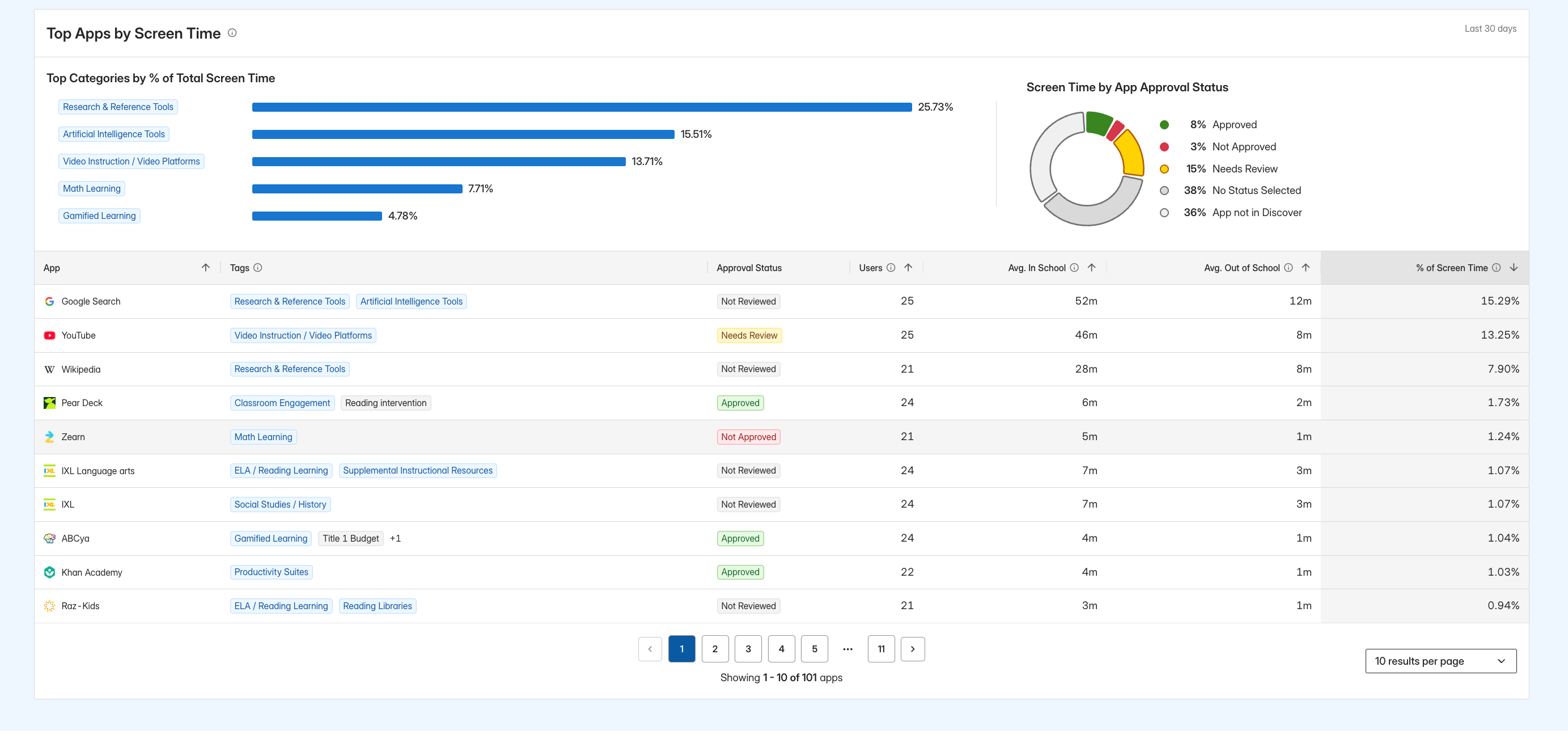
Task: Click the Tags column info icon
Action: [x=257, y=267]
